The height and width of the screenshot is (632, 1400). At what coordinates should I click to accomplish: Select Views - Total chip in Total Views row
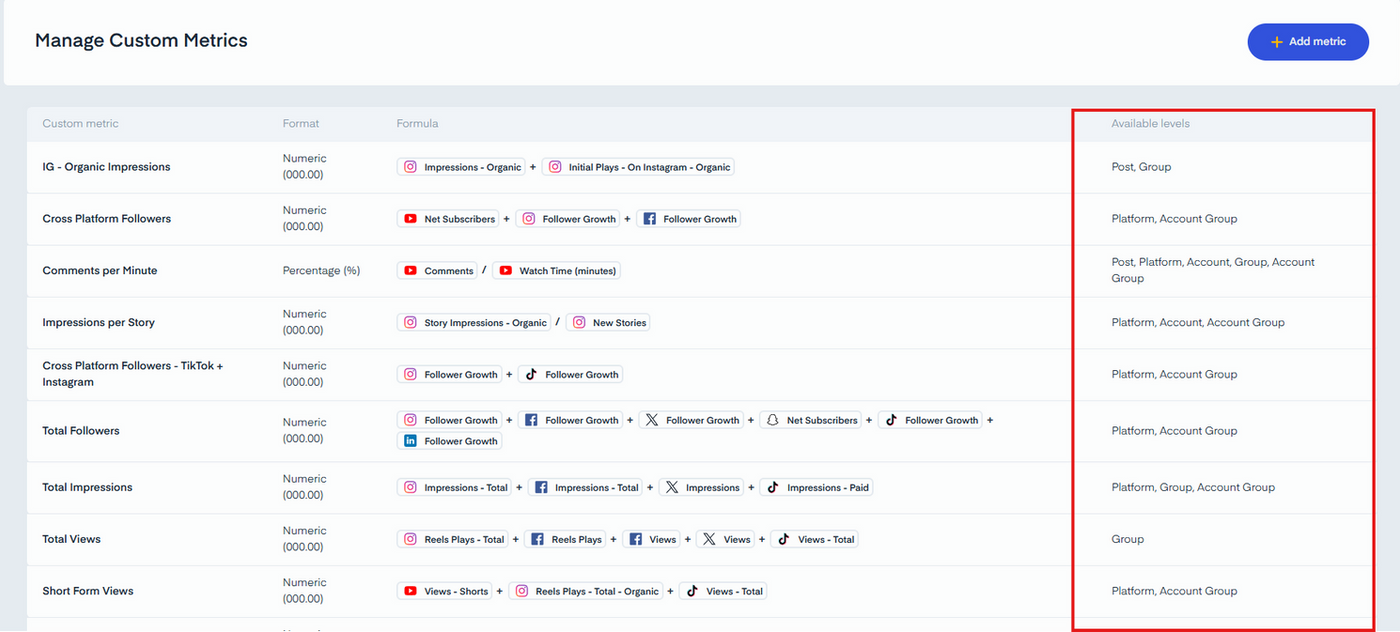pos(815,539)
